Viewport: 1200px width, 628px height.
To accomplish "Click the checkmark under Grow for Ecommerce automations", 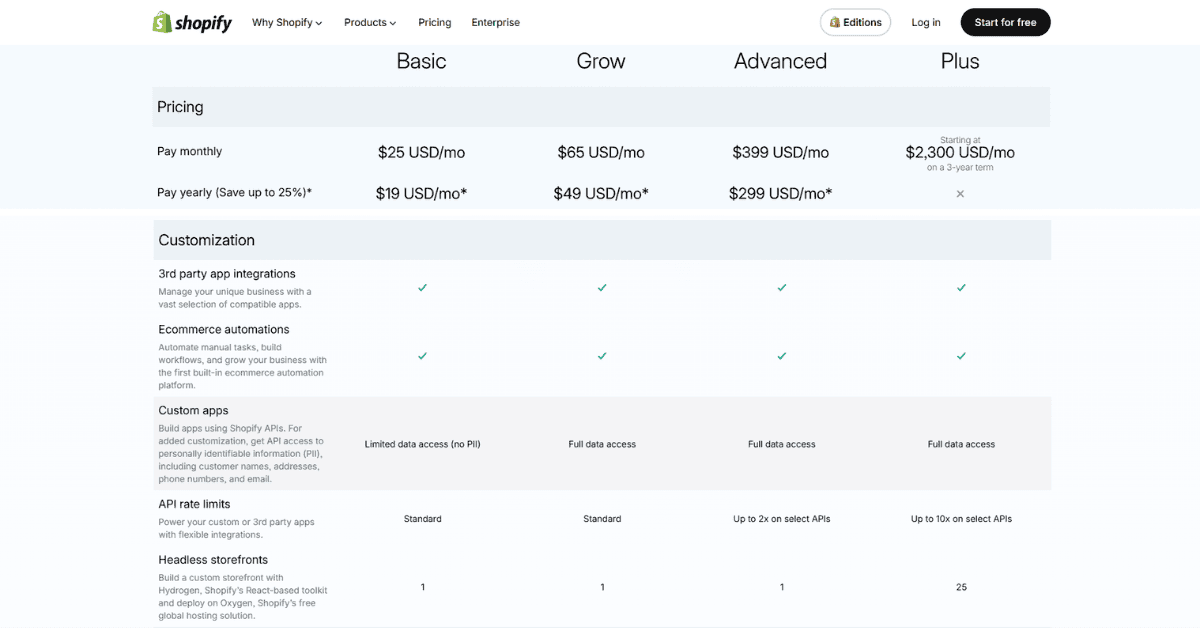I will point(601,356).
